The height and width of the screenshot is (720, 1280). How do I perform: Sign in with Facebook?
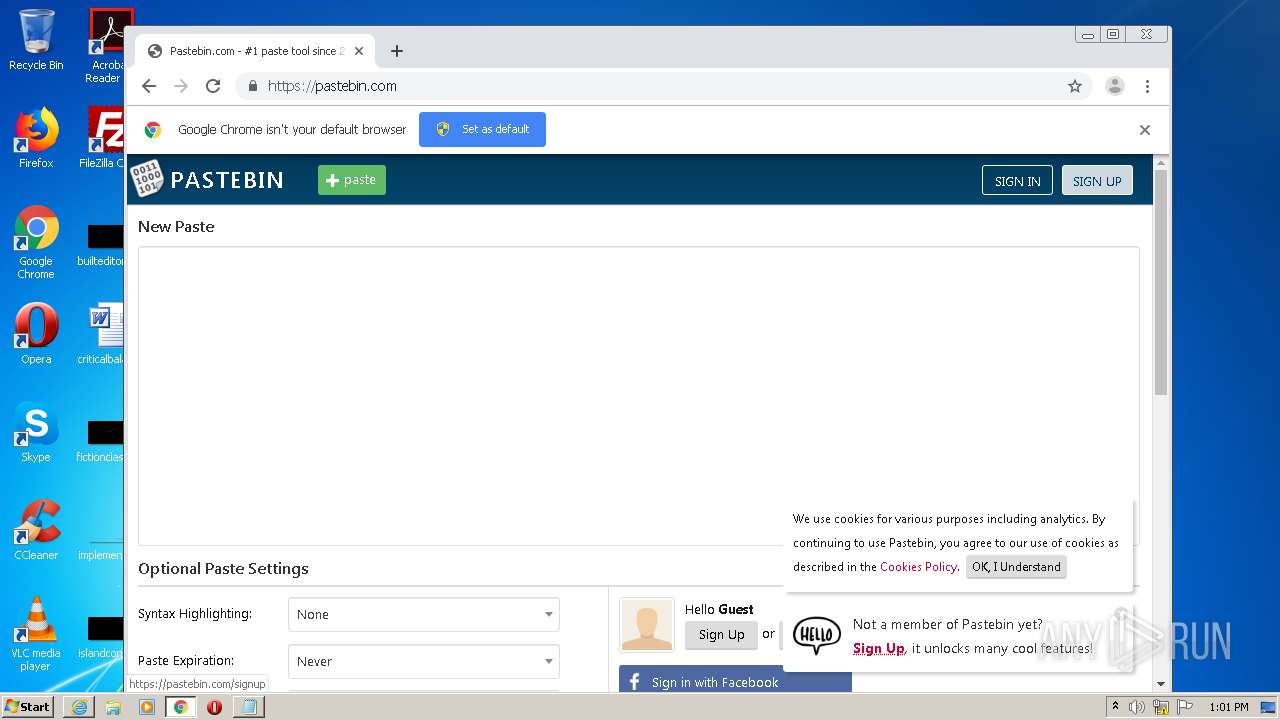pyautogui.click(x=735, y=682)
